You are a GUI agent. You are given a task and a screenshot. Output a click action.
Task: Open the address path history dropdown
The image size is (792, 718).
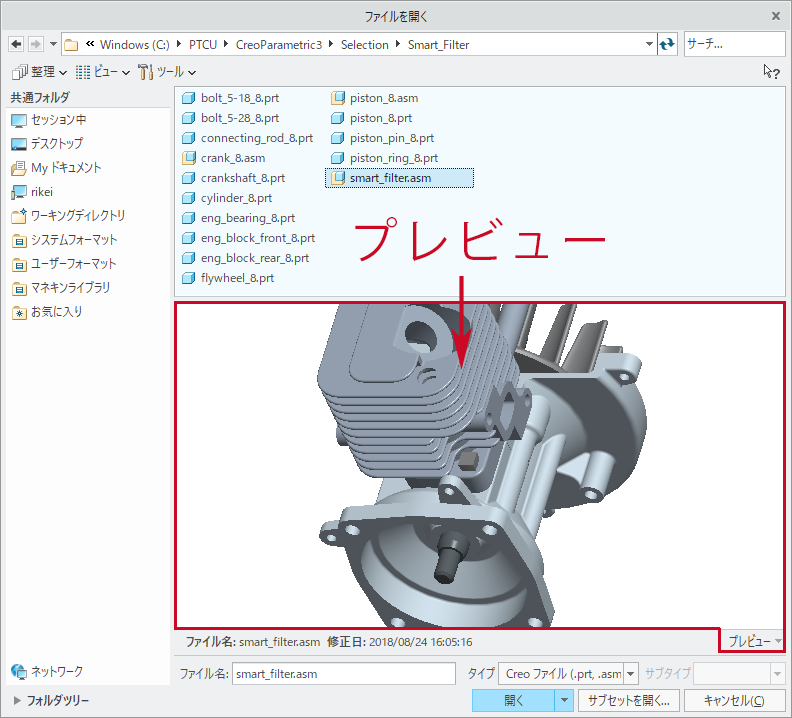648,44
